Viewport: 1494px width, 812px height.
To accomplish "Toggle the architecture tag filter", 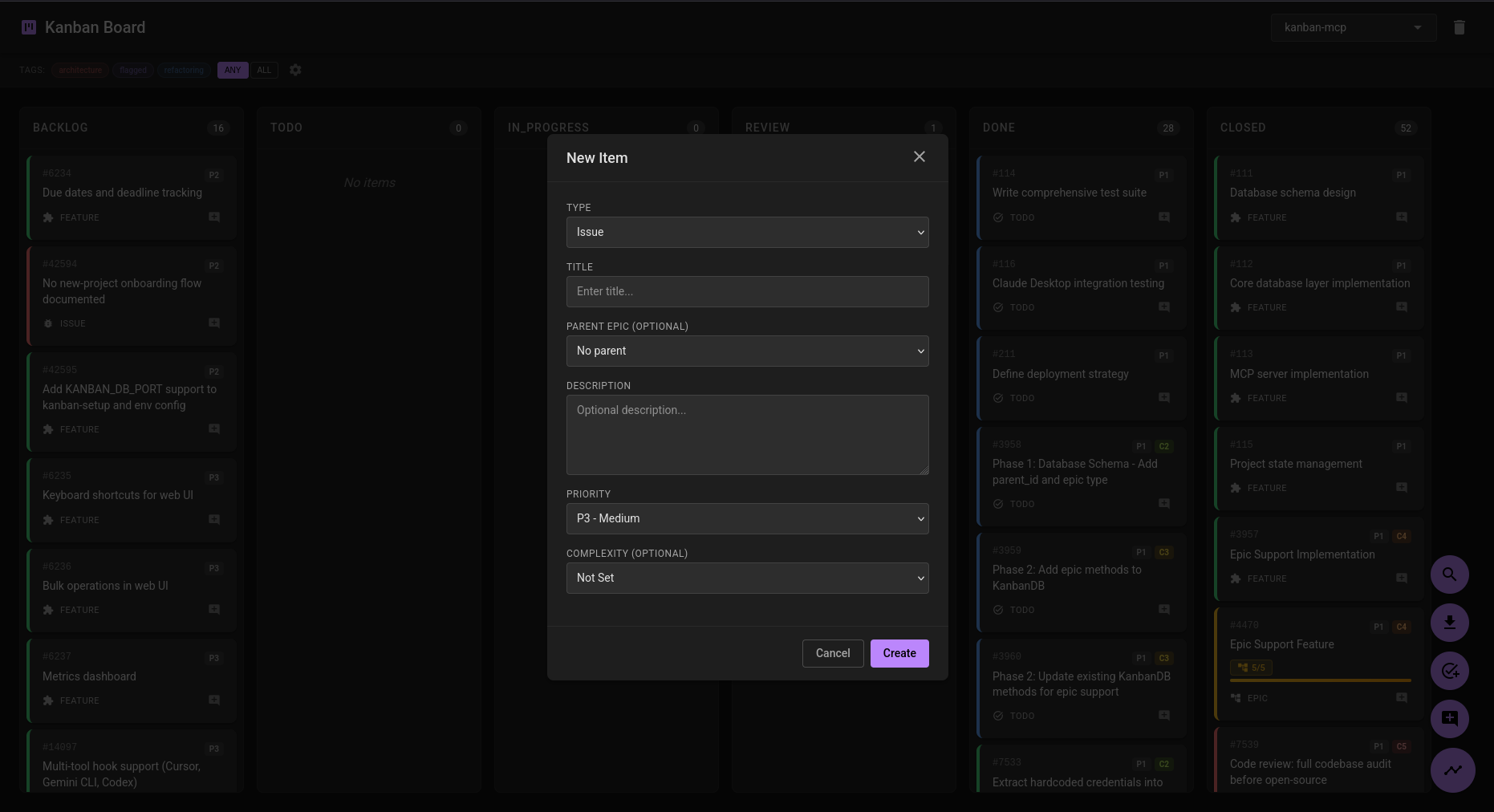I will tap(79, 70).
